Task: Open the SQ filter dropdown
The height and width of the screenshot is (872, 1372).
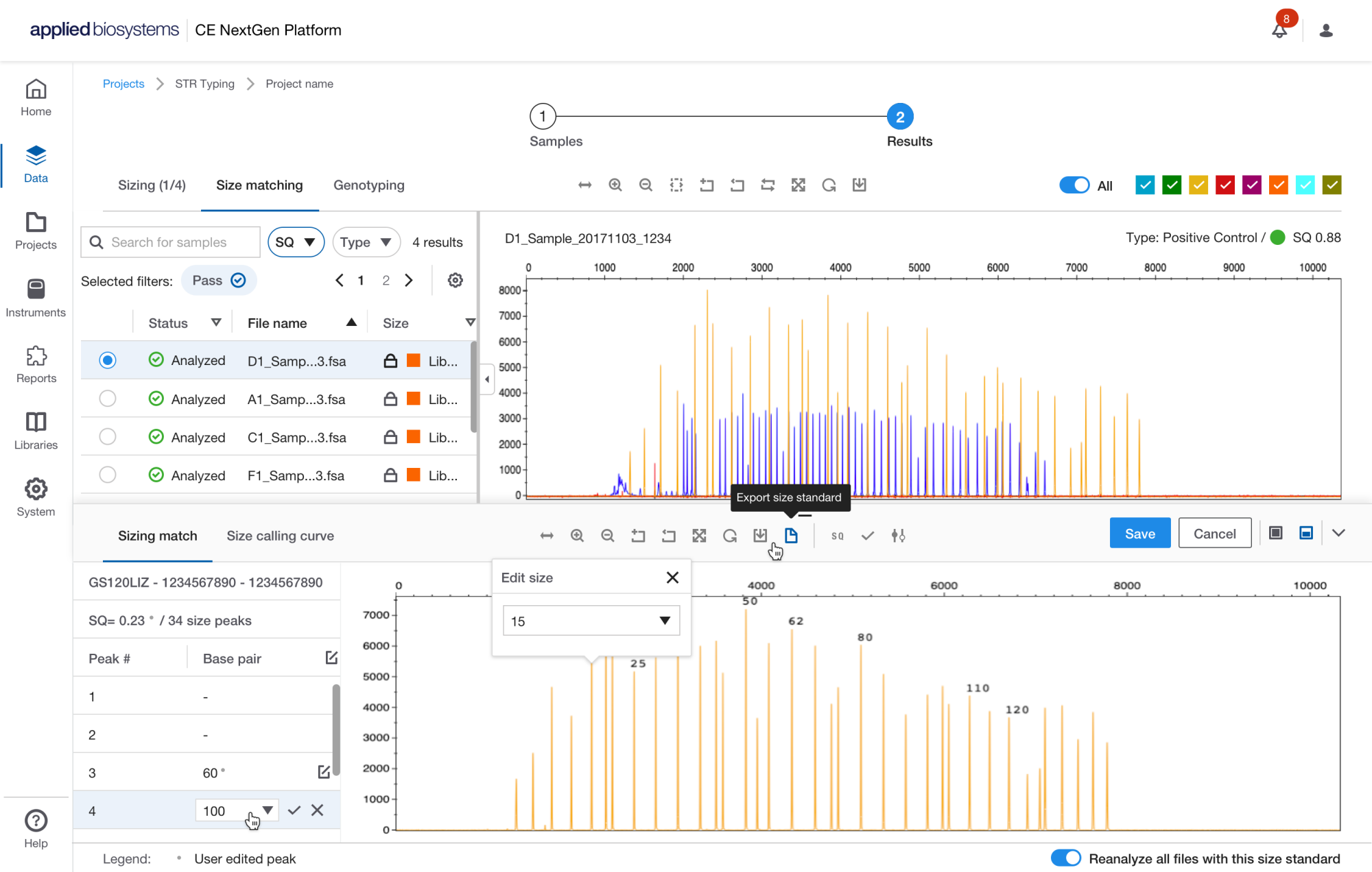Action: pos(296,242)
